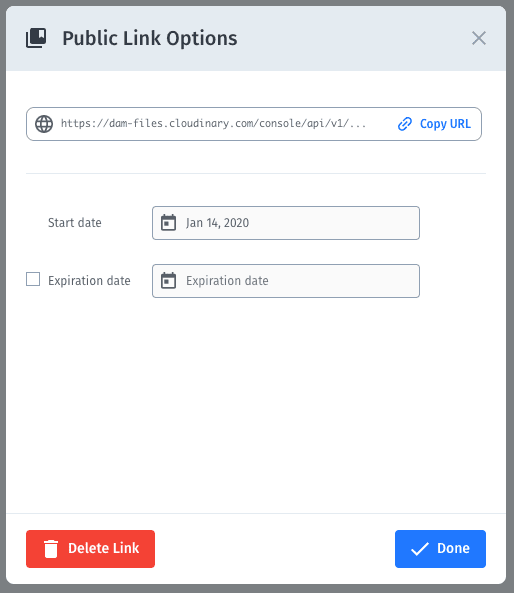Confirm settings with the Done button
Image resolution: width=514 pixels, height=593 pixels.
(x=440, y=549)
